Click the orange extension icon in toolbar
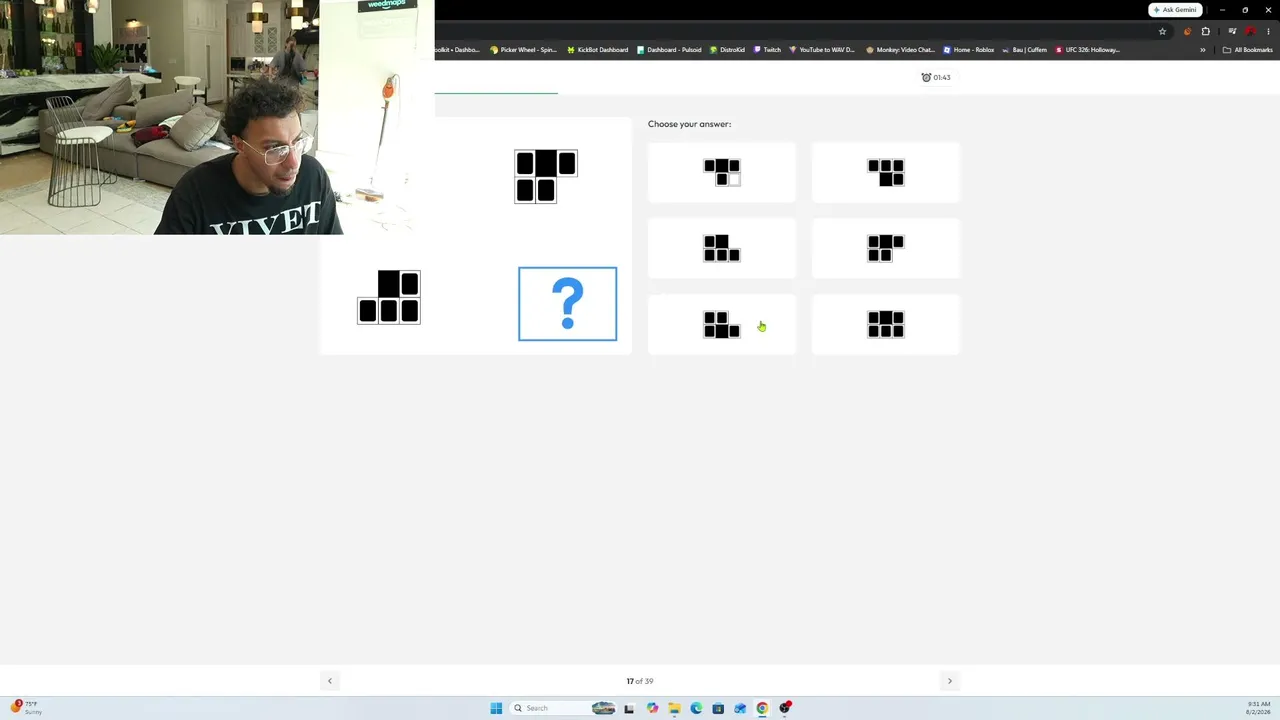1280x720 pixels. 1187,31
